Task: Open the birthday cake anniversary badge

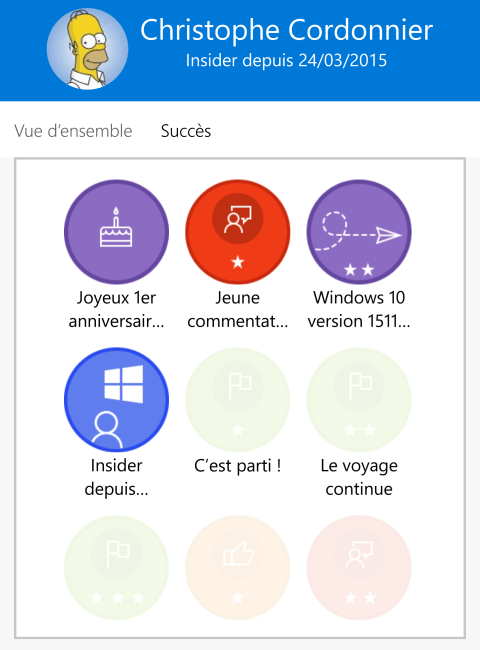Action: click(x=116, y=232)
